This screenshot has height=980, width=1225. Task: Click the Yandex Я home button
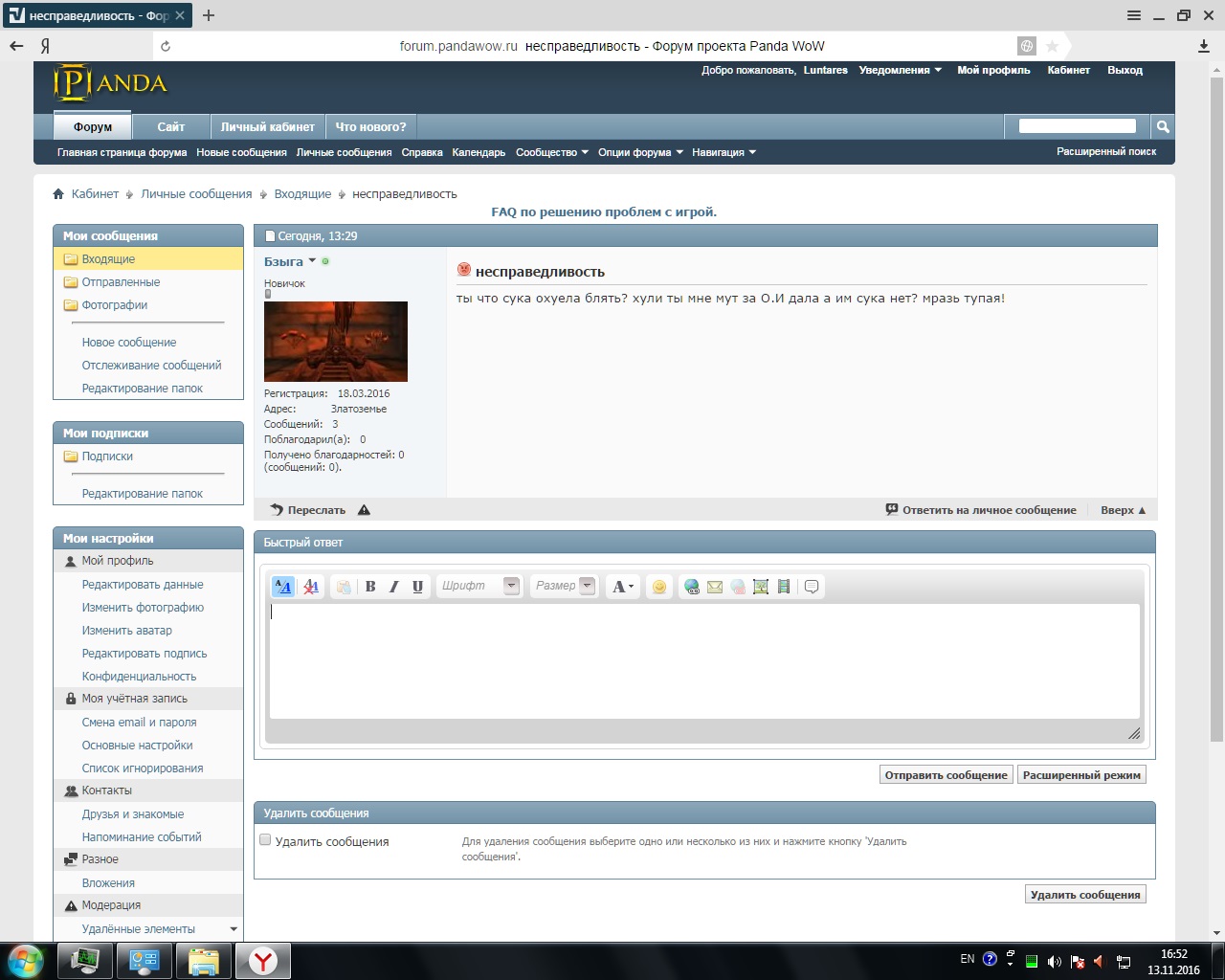pos(45,46)
